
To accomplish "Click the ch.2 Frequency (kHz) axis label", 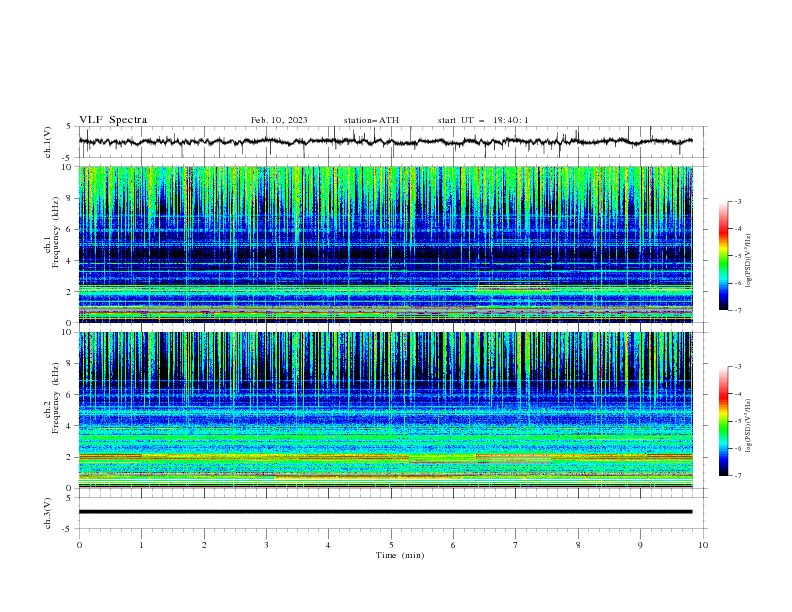I will [x=52, y=398].
